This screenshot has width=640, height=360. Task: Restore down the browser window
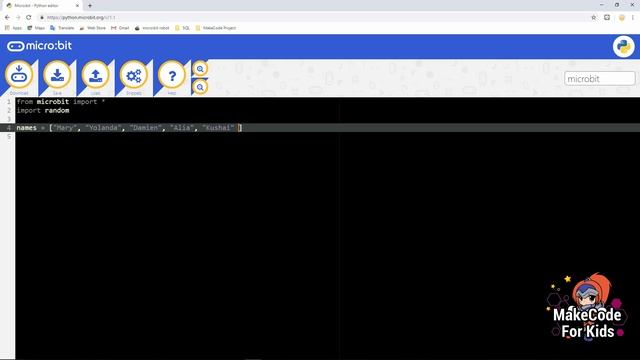[617, 5]
